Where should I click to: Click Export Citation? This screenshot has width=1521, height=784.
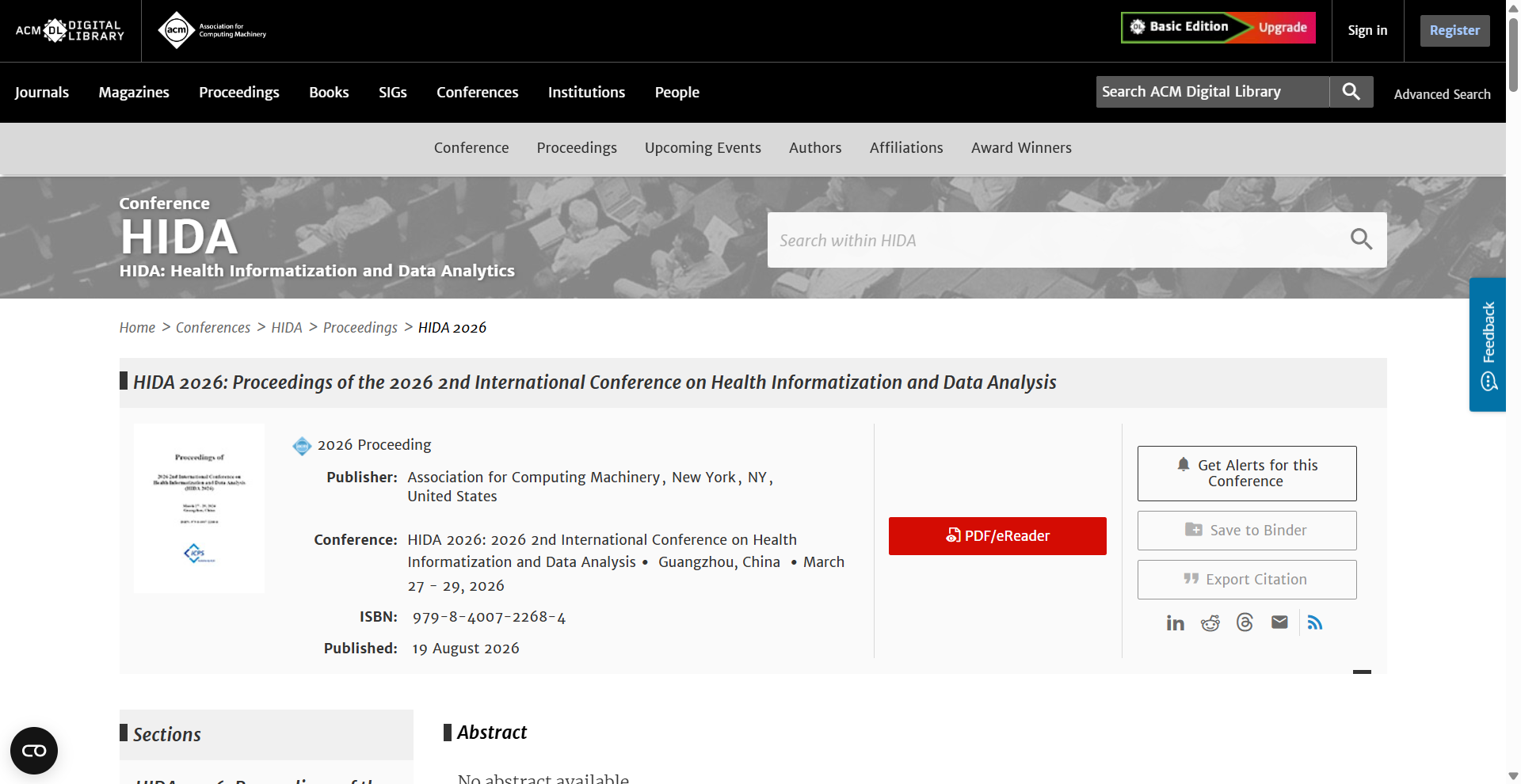pyautogui.click(x=1247, y=580)
